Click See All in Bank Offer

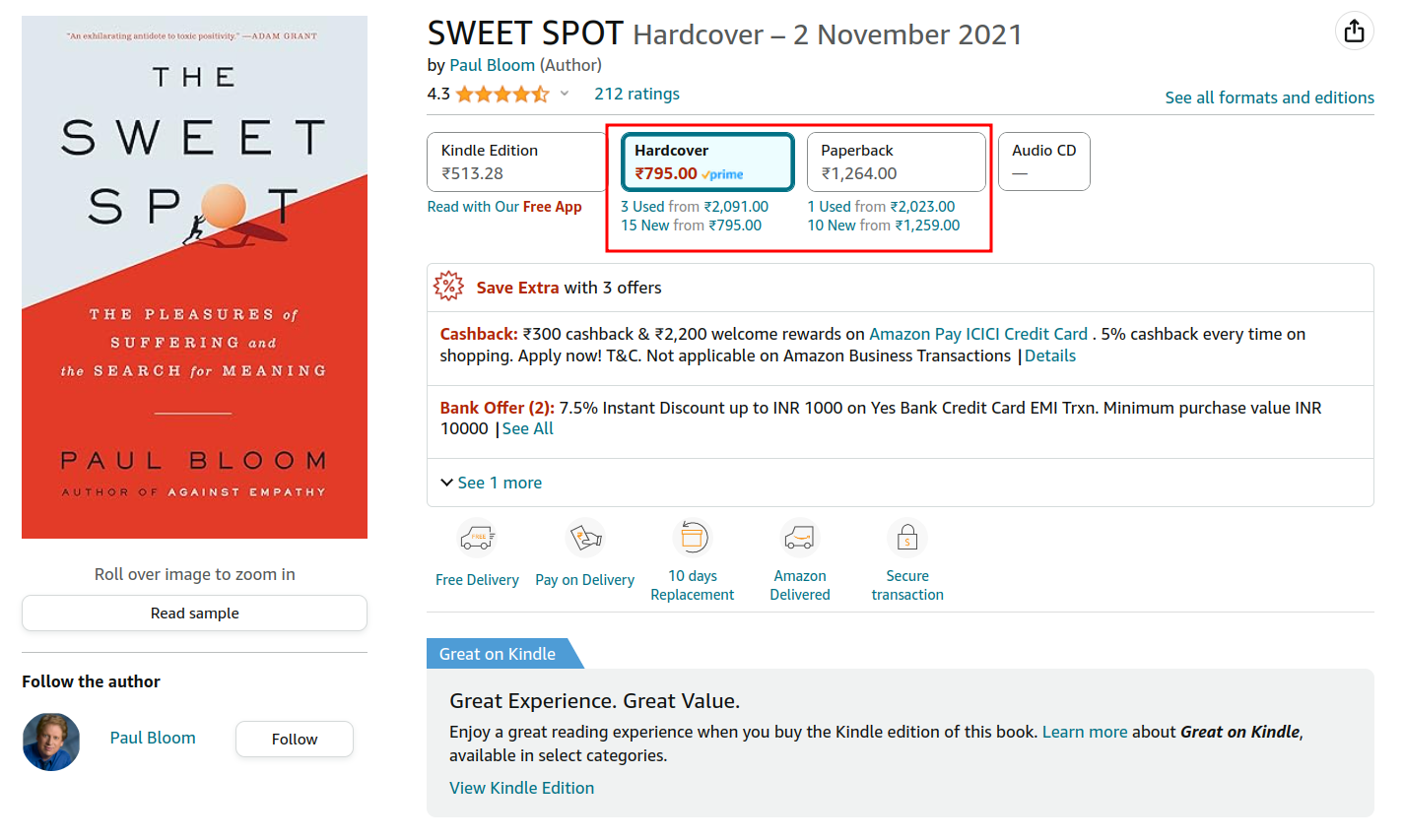pos(528,428)
